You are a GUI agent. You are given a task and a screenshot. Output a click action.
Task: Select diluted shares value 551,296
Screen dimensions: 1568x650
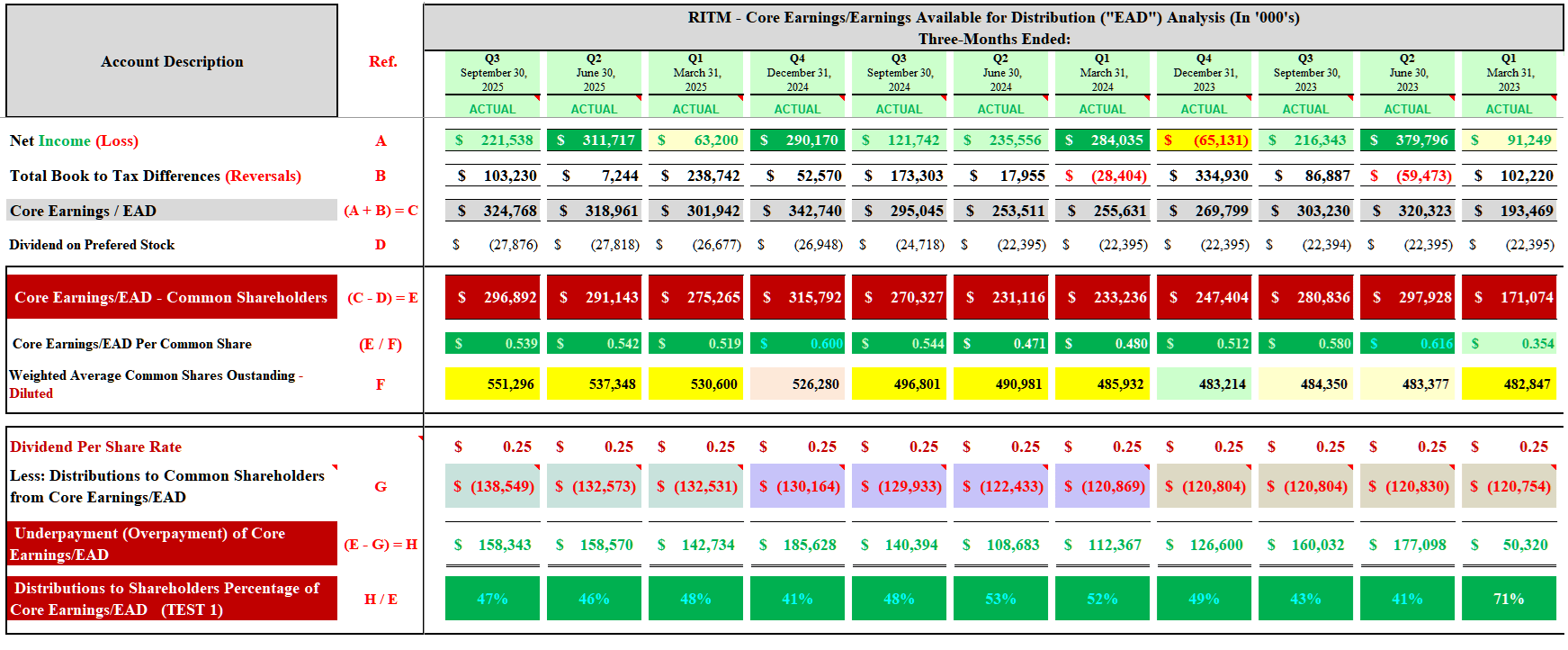tap(492, 384)
